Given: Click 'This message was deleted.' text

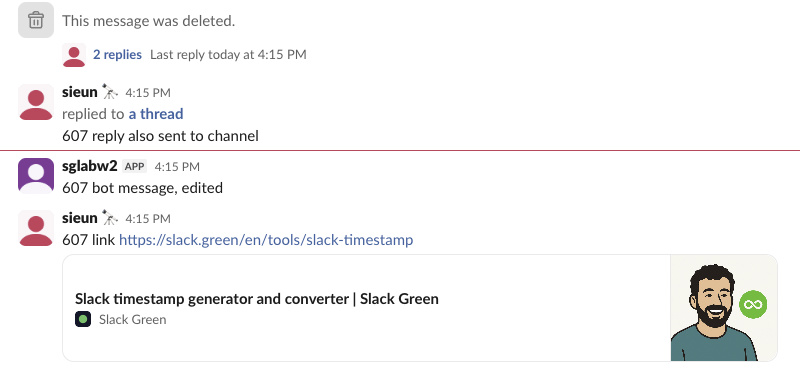Looking at the screenshot, I should [x=148, y=21].
